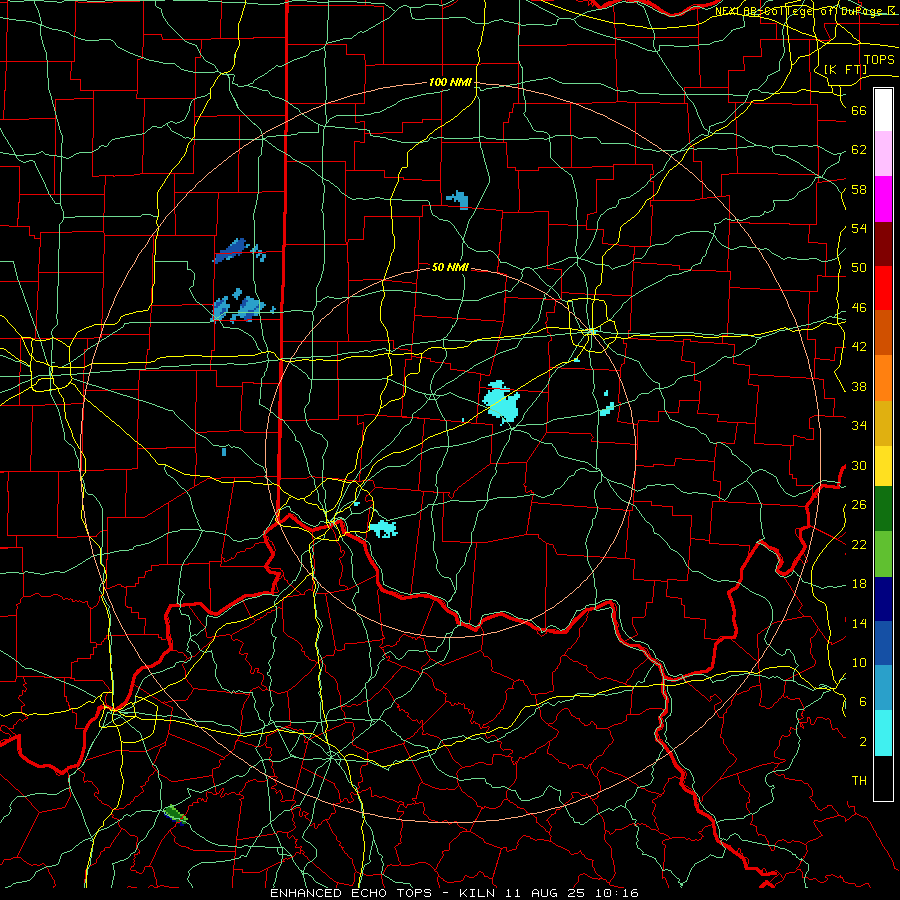Click the light green legend swatch
900x900 pixels.
pyautogui.click(x=883, y=553)
